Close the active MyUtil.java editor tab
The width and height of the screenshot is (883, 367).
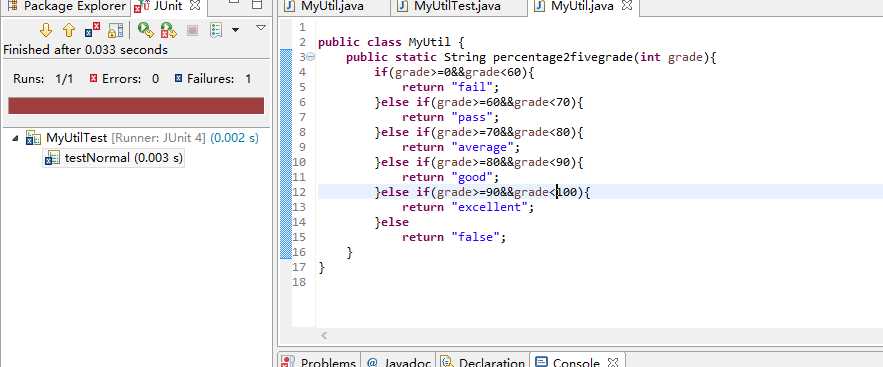click(628, 6)
